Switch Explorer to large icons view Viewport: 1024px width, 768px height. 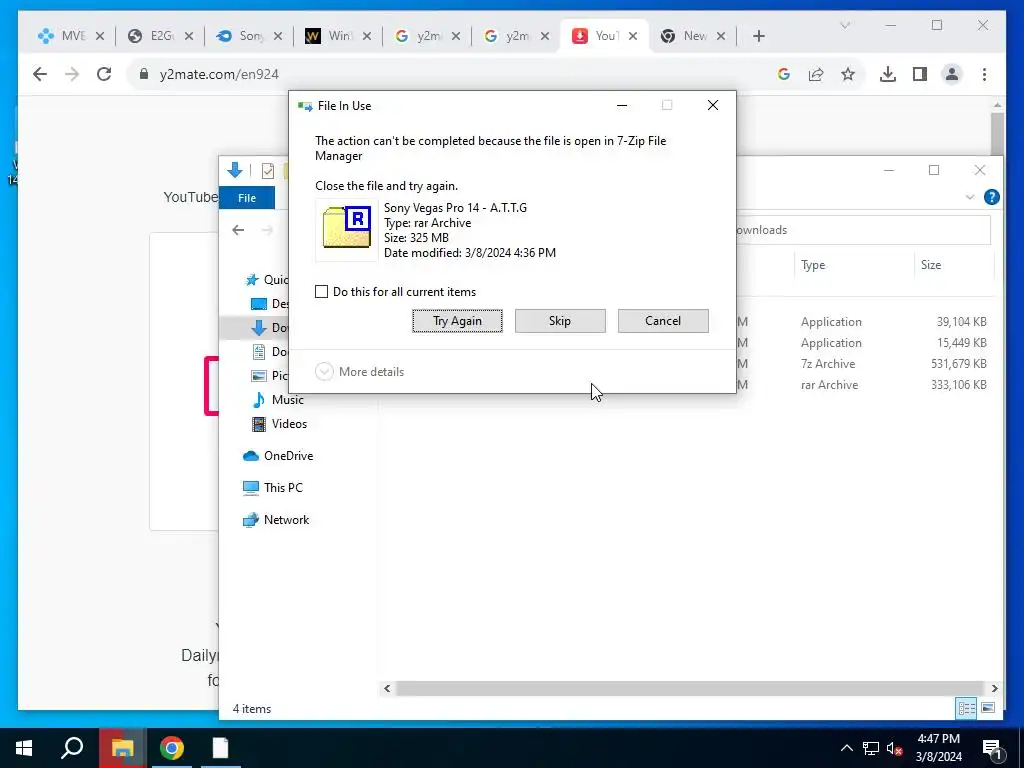click(988, 708)
